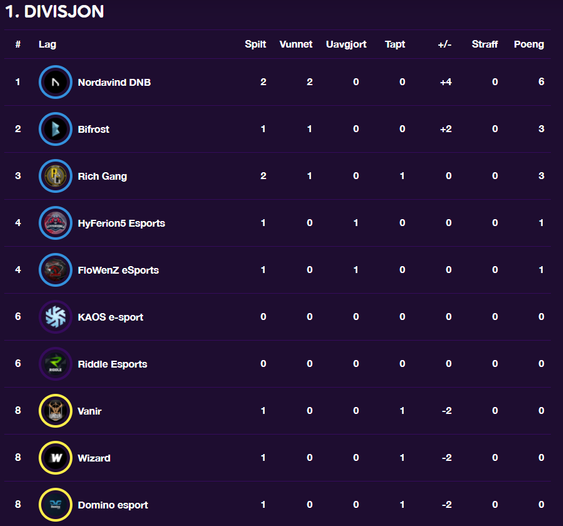Open the Rich Gang team name link
This screenshot has width=563, height=526.
click(x=102, y=176)
